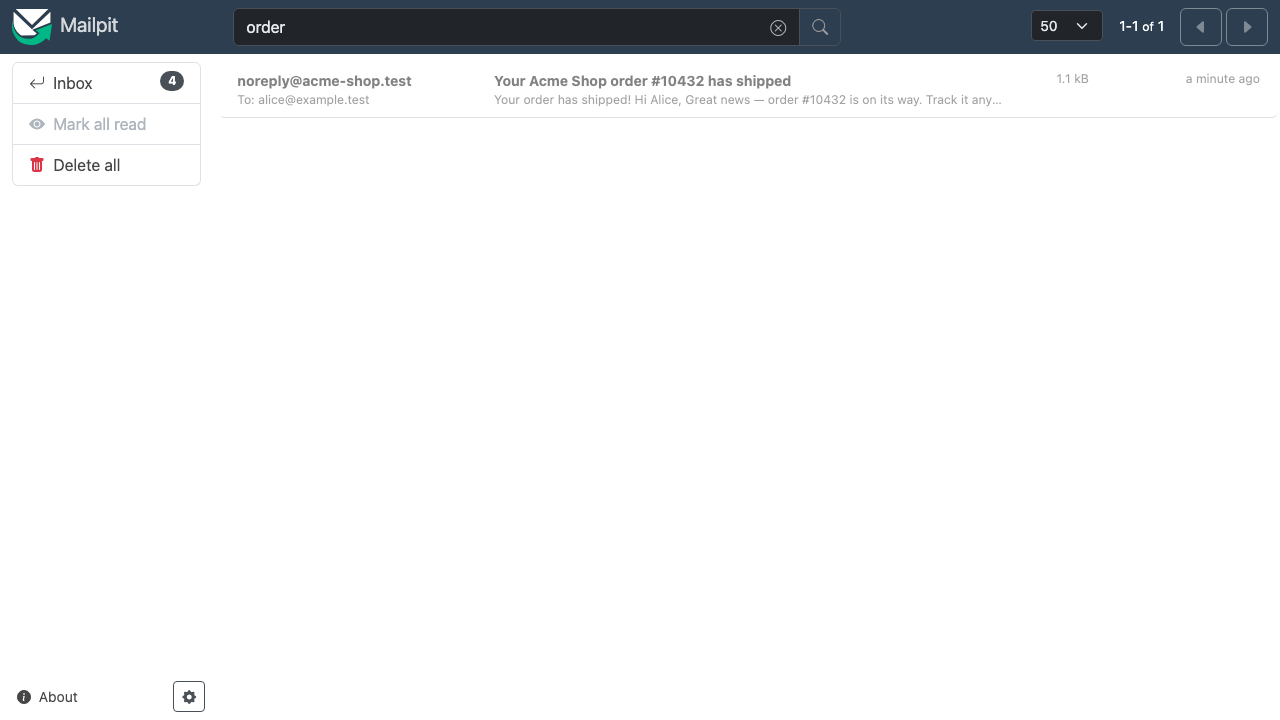Viewport: 1280px width, 720px height.
Task: Click the Mailpit title text
Action: 89,26
